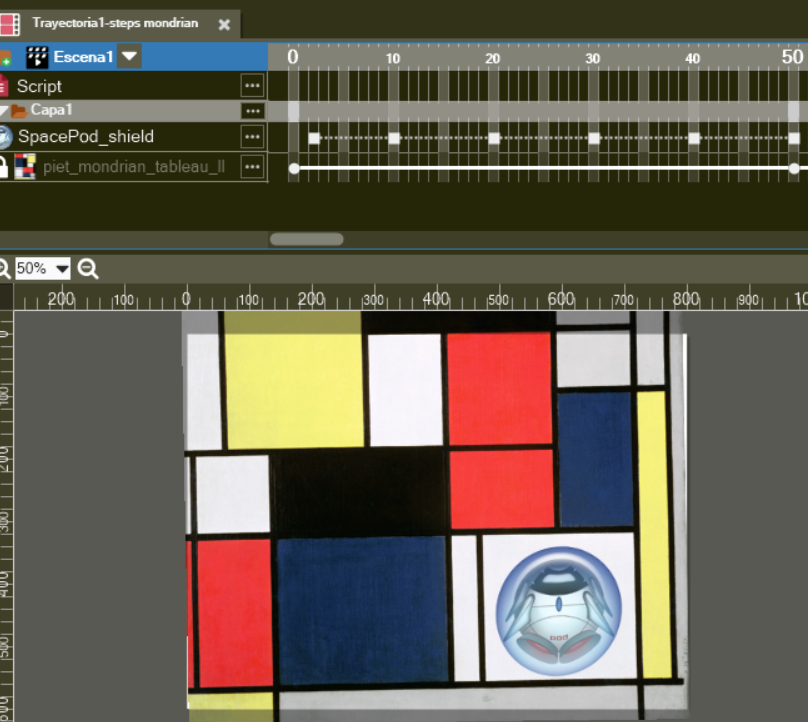Image resolution: width=808 pixels, height=722 pixels.
Task: Toggle the lock on piet_mondrian_tableau_II layer
Action: (x=4, y=167)
